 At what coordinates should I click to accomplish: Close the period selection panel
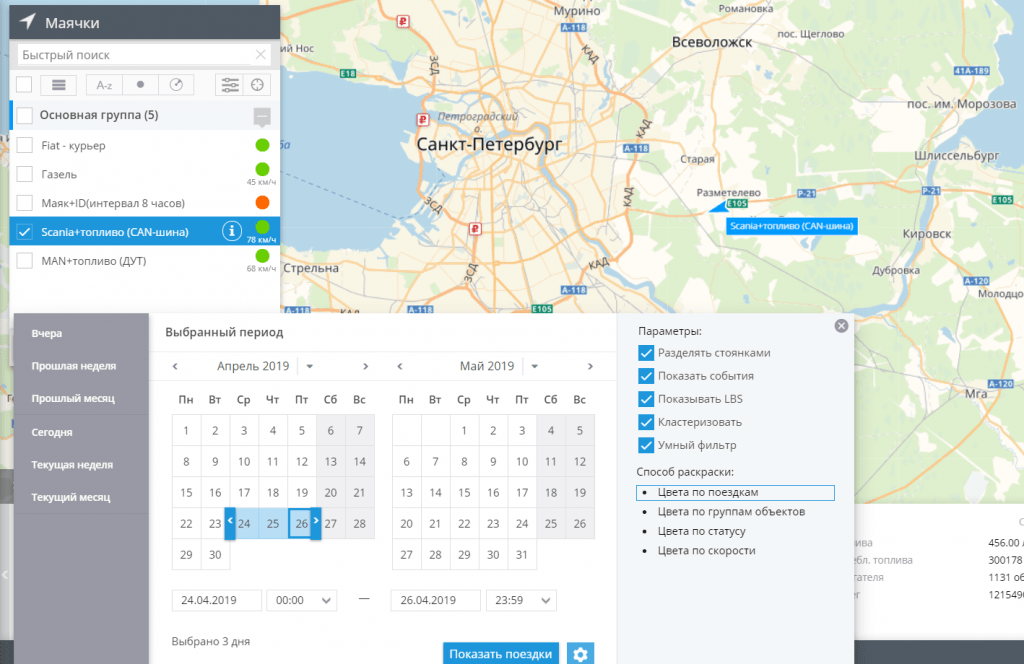[x=841, y=326]
